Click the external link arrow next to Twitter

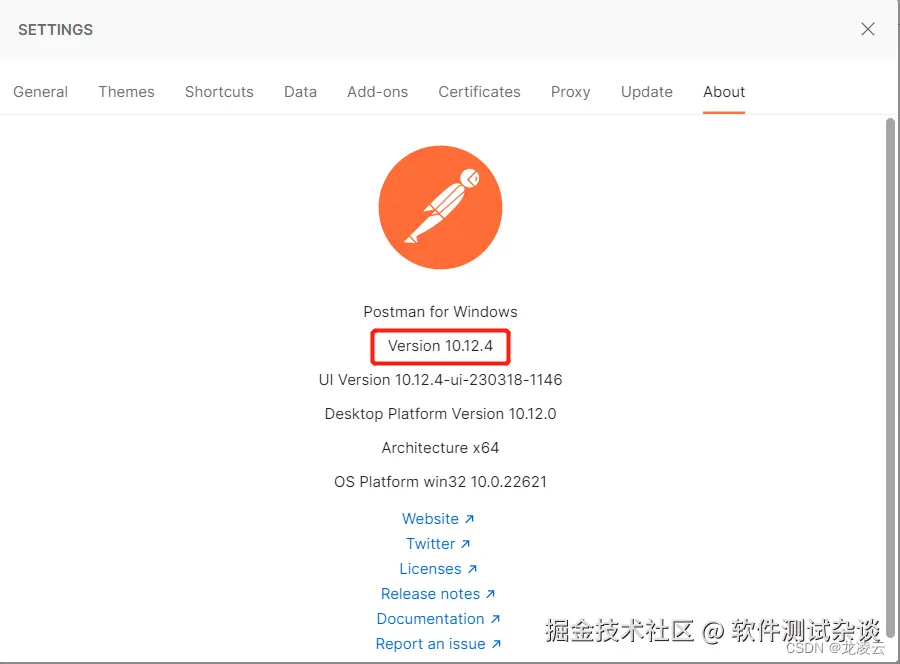point(467,543)
